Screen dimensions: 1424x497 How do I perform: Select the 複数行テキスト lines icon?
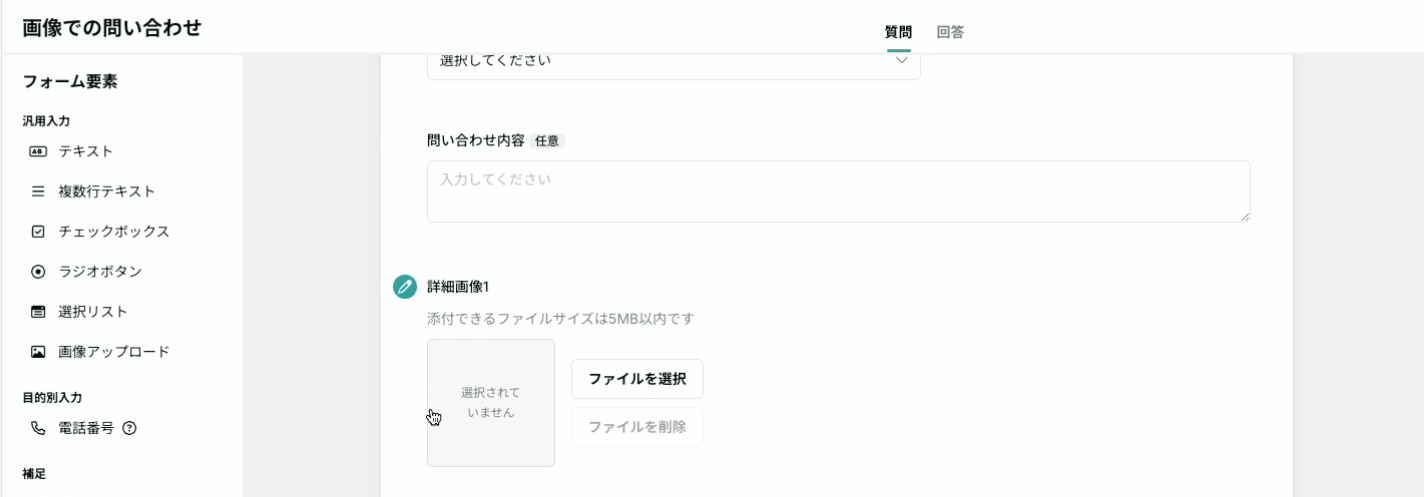pos(38,191)
